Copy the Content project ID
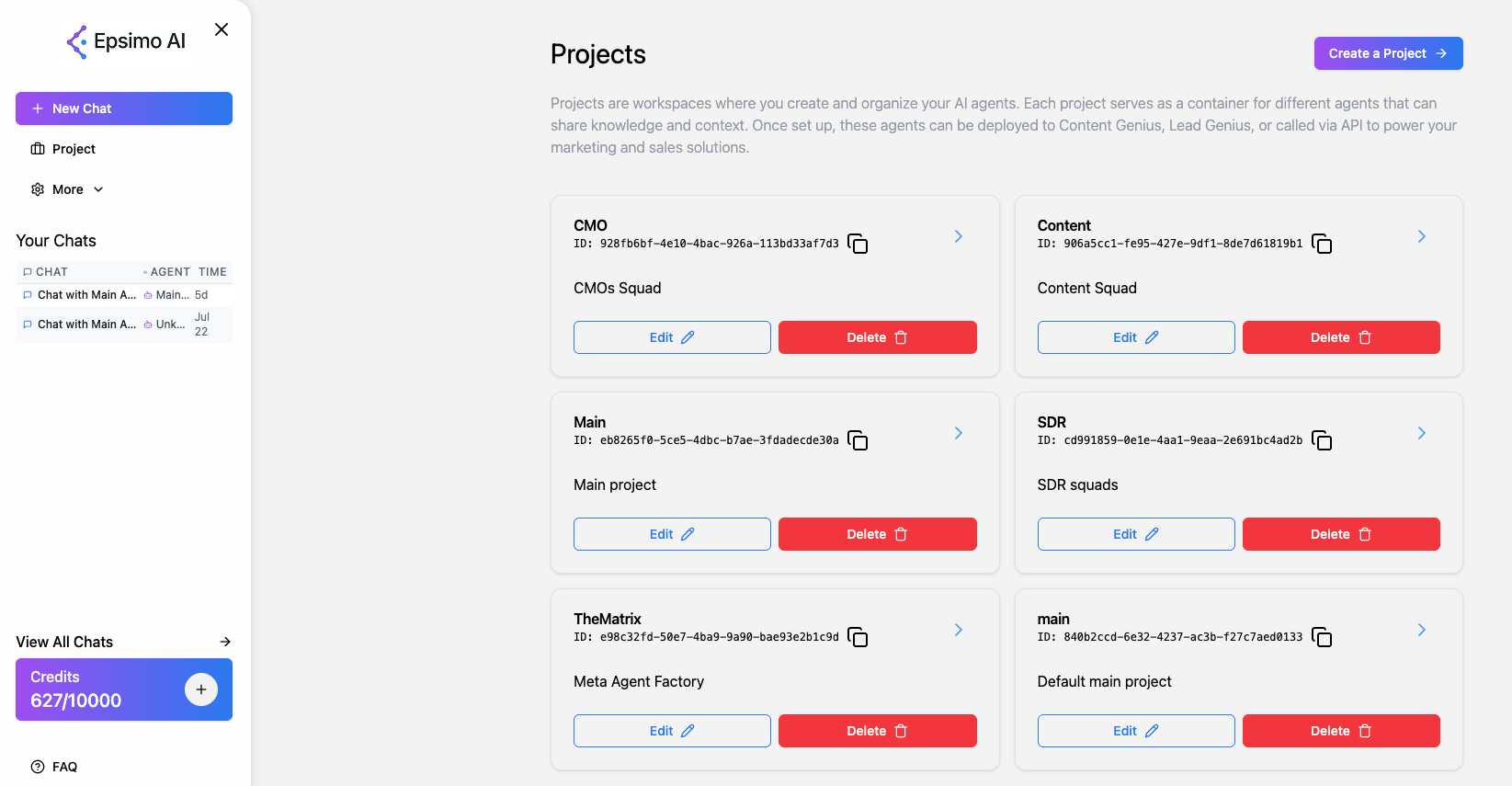 pyautogui.click(x=1322, y=244)
